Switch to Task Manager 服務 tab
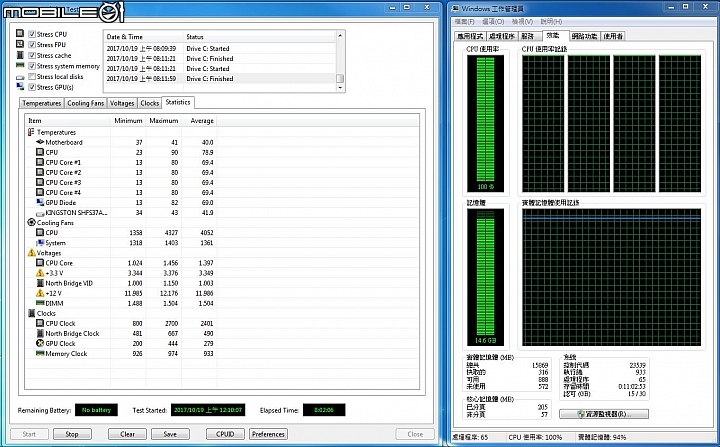Screen dimensions: 720x447 tap(529, 36)
